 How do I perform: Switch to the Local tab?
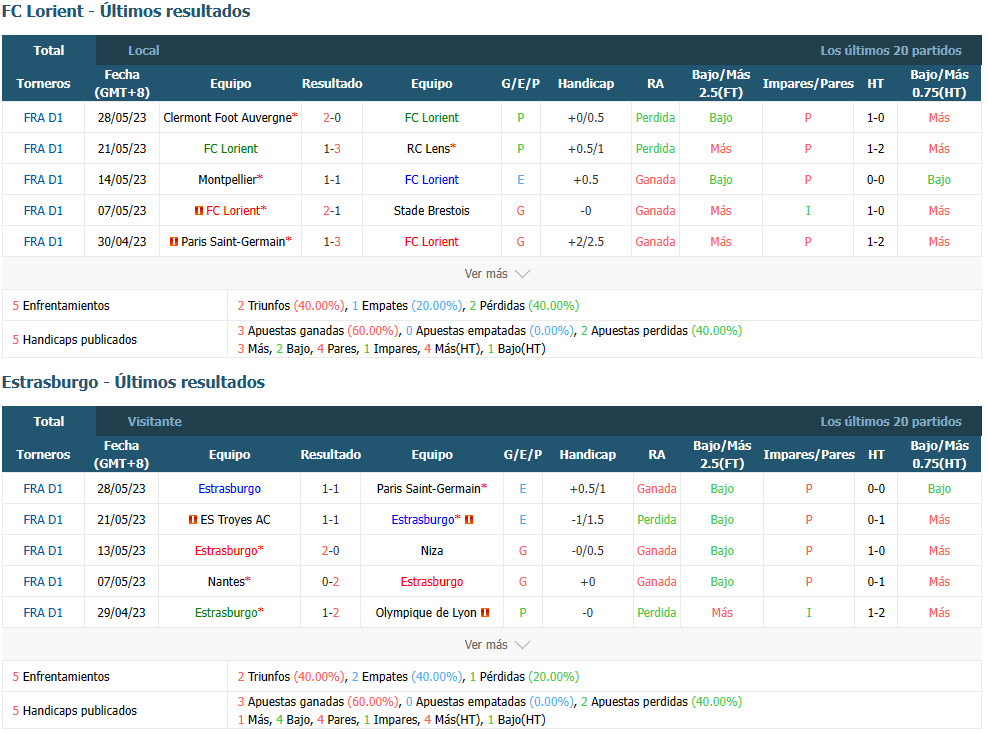tap(144, 50)
